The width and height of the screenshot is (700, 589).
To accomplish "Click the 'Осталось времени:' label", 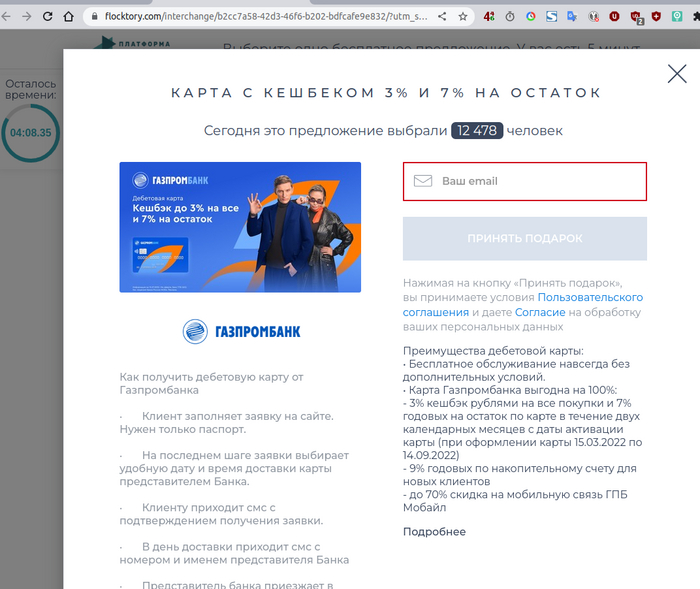I will [31, 89].
